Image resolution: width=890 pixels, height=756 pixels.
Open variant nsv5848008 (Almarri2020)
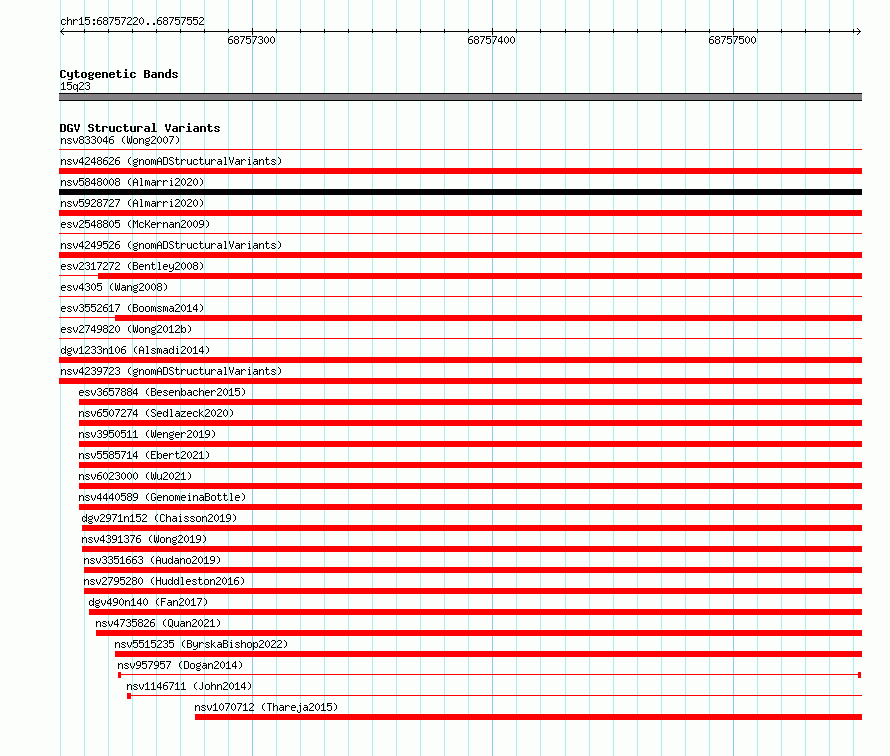(132, 182)
